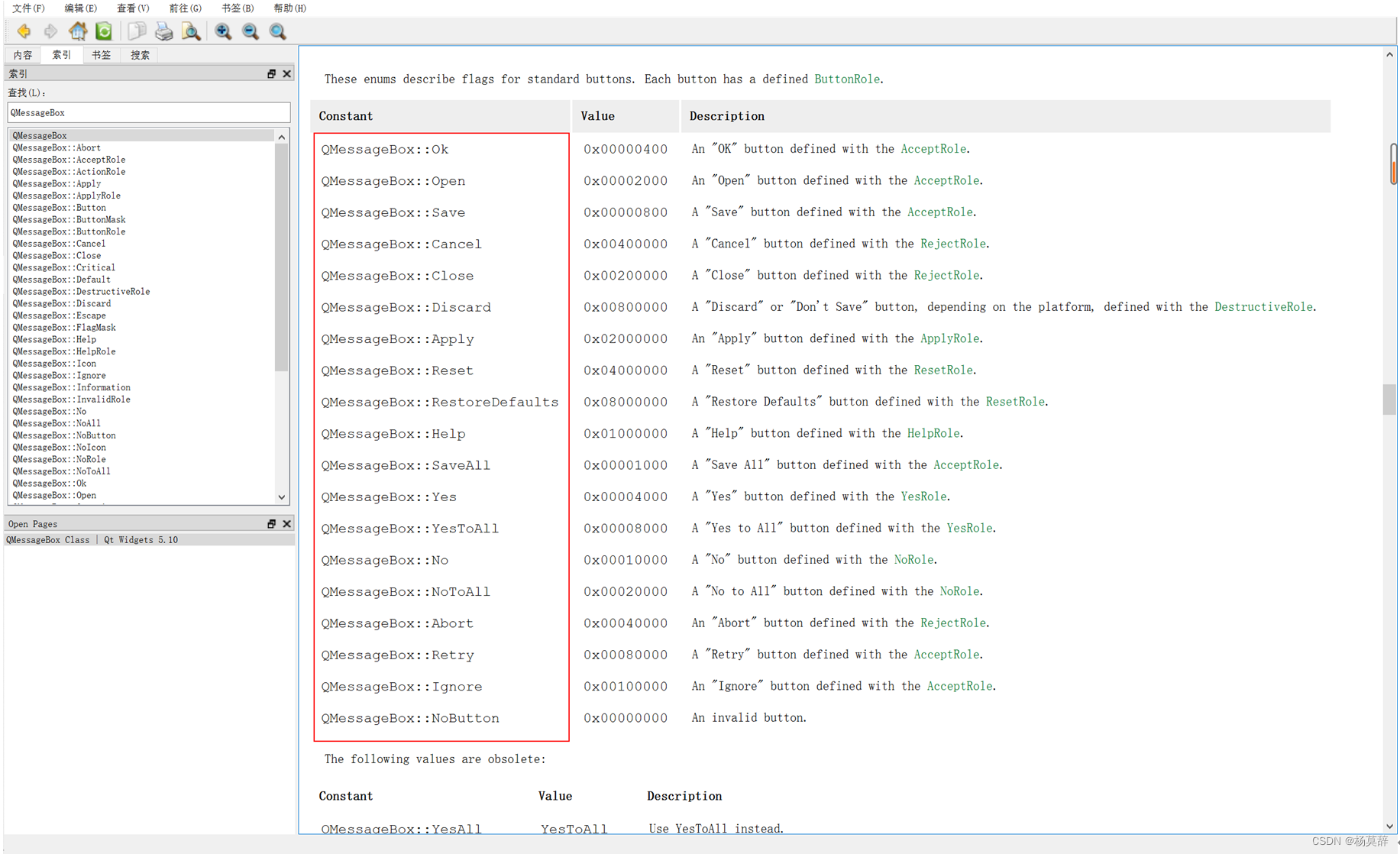Click the value 0x00100000 in Ignore row
The width and height of the screenshot is (1400, 854).
pyautogui.click(x=626, y=686)
